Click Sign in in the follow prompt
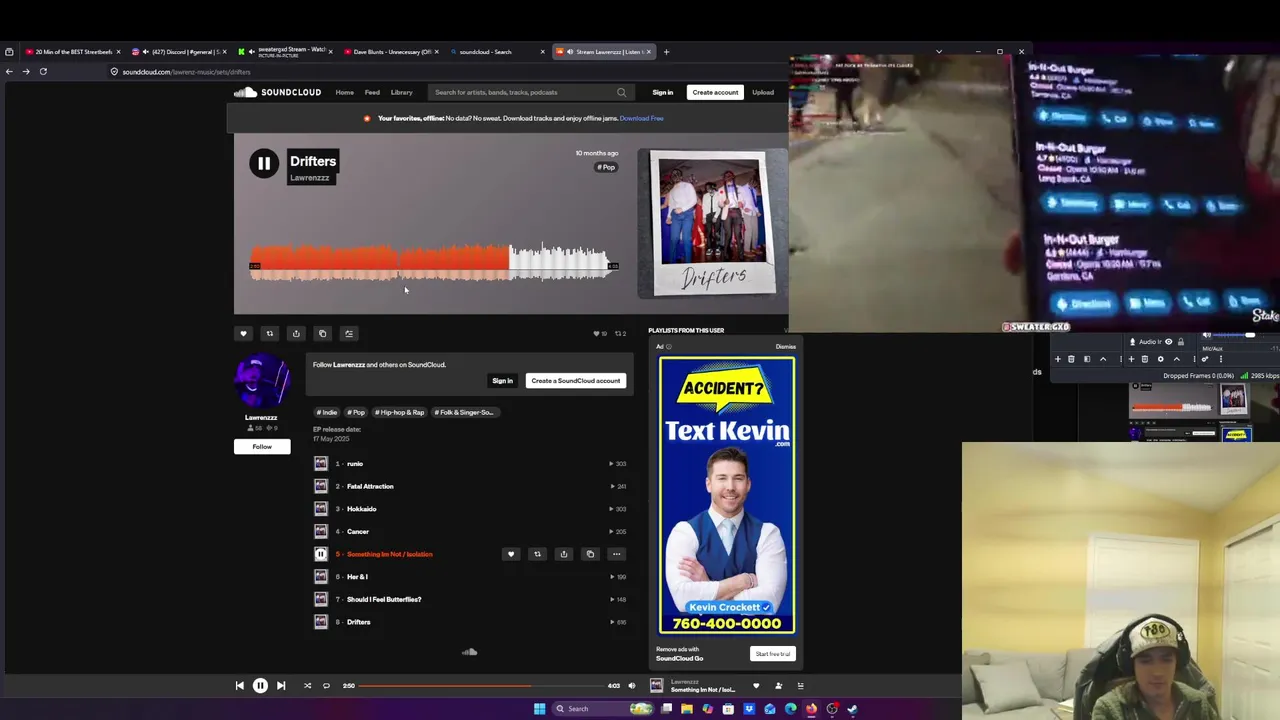The height and width of the screenshot is (720, 1280). (x=502, y=381)
